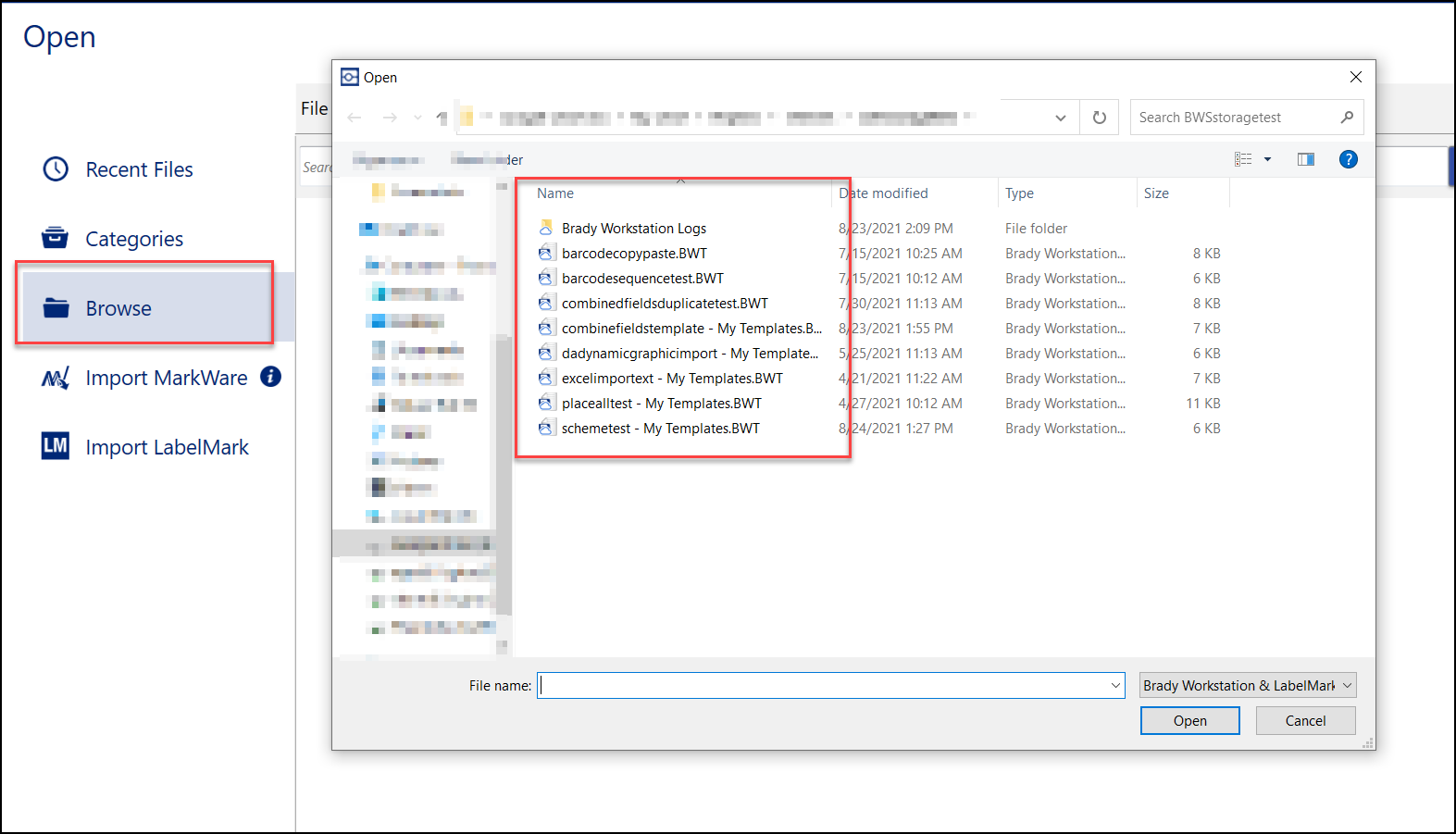Expand the address bar history dropdown
This screenshot has height=834, width=1456.
[x=1060, y=118]
